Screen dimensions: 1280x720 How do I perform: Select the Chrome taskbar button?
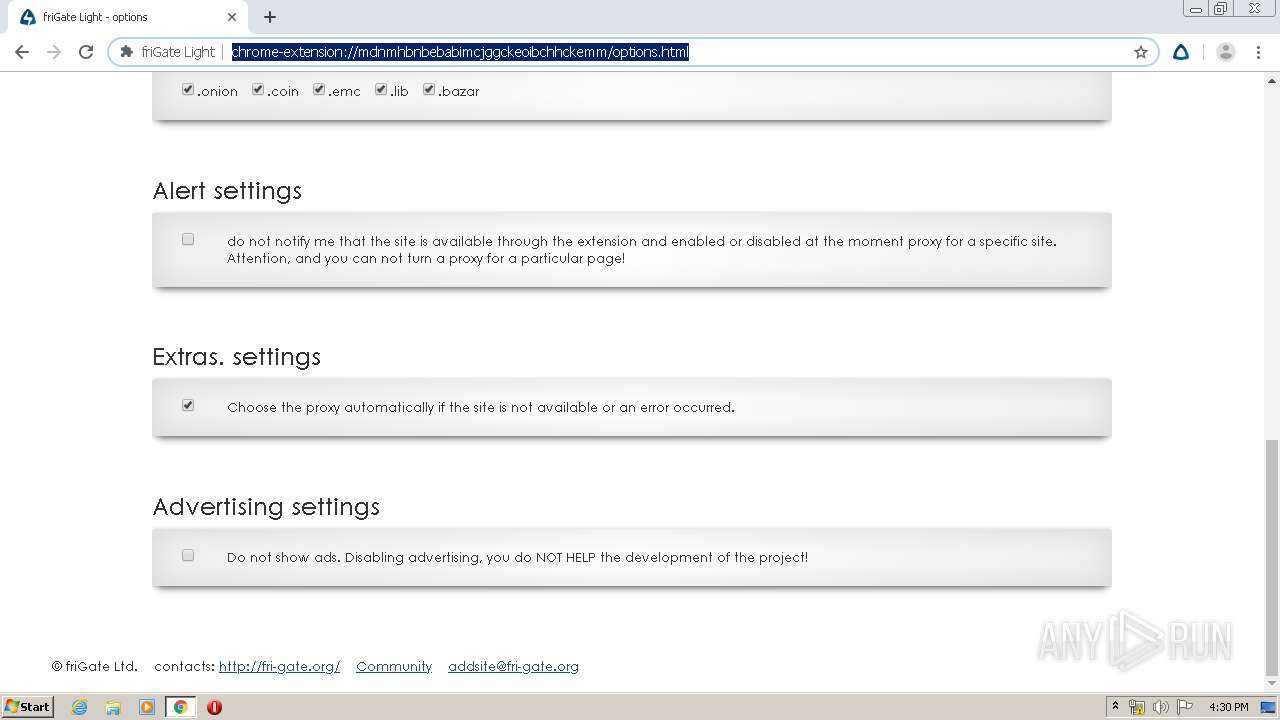point(180,707)
